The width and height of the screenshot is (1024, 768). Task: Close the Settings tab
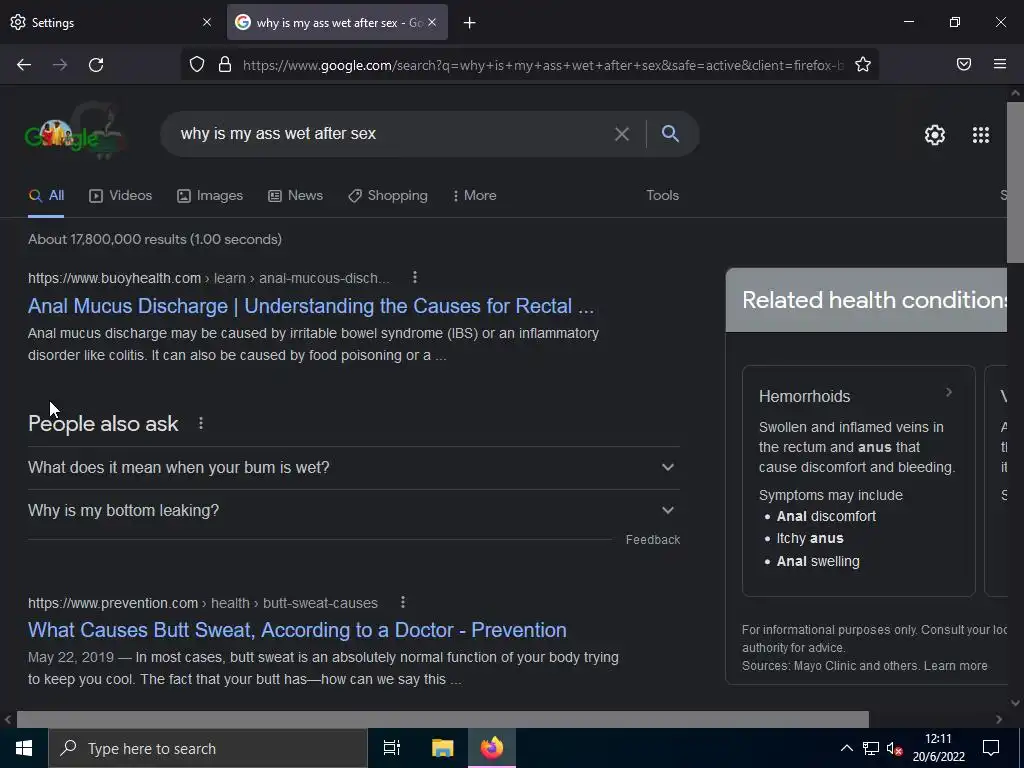(x=207, y=22)
